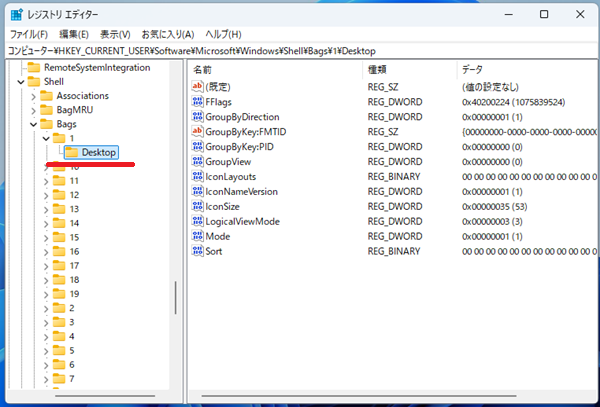The width and height of the screenshot is (600, 407).
Task: Click the LogicalViewMode value icon
Action: pyautogui.click(x=197, y=221)
